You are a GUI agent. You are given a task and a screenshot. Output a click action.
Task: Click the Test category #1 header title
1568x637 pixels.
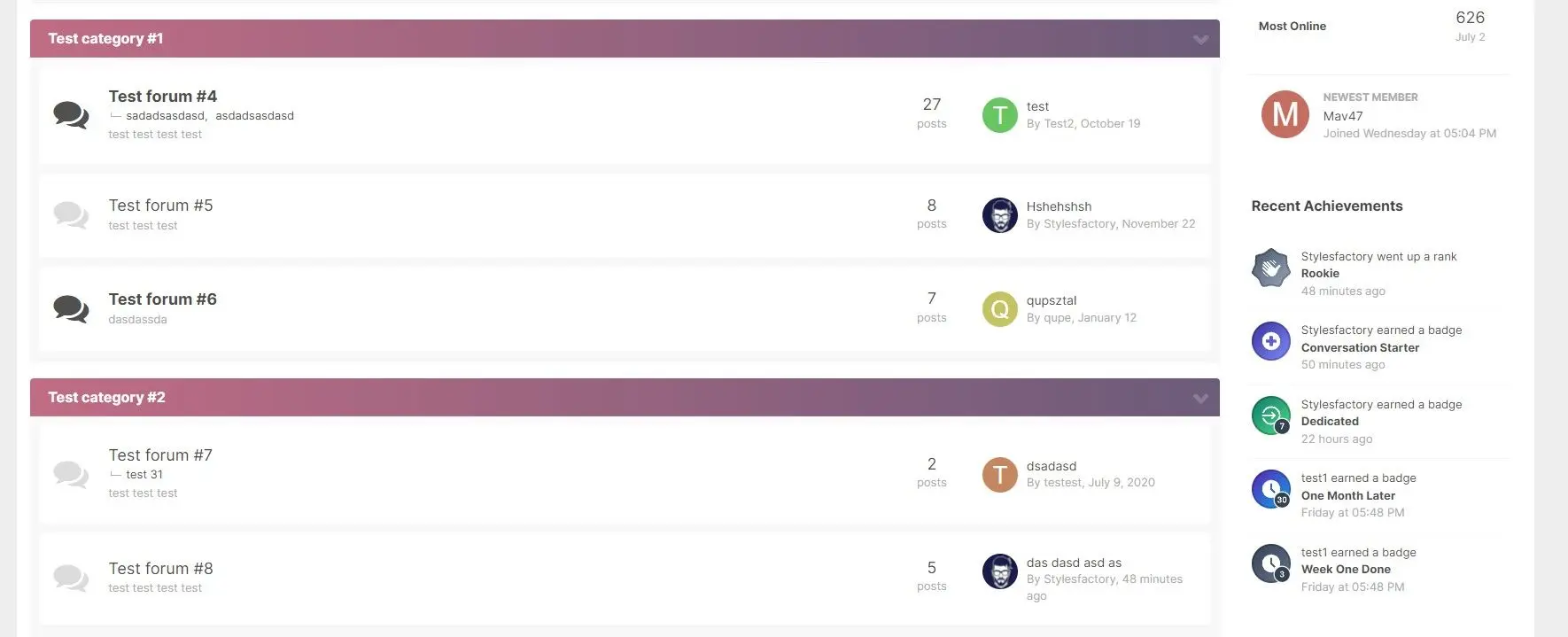click(x=105, y=39)
